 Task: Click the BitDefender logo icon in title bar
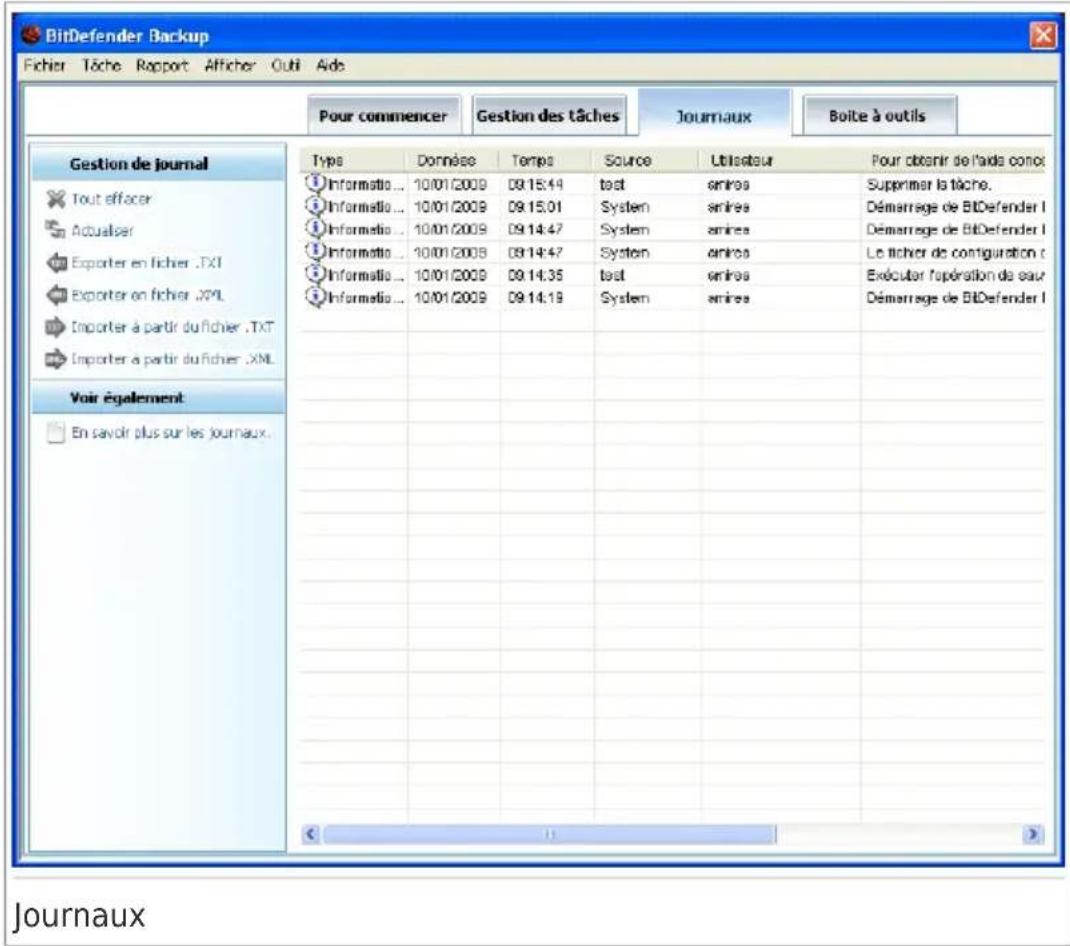coord(31,35)
